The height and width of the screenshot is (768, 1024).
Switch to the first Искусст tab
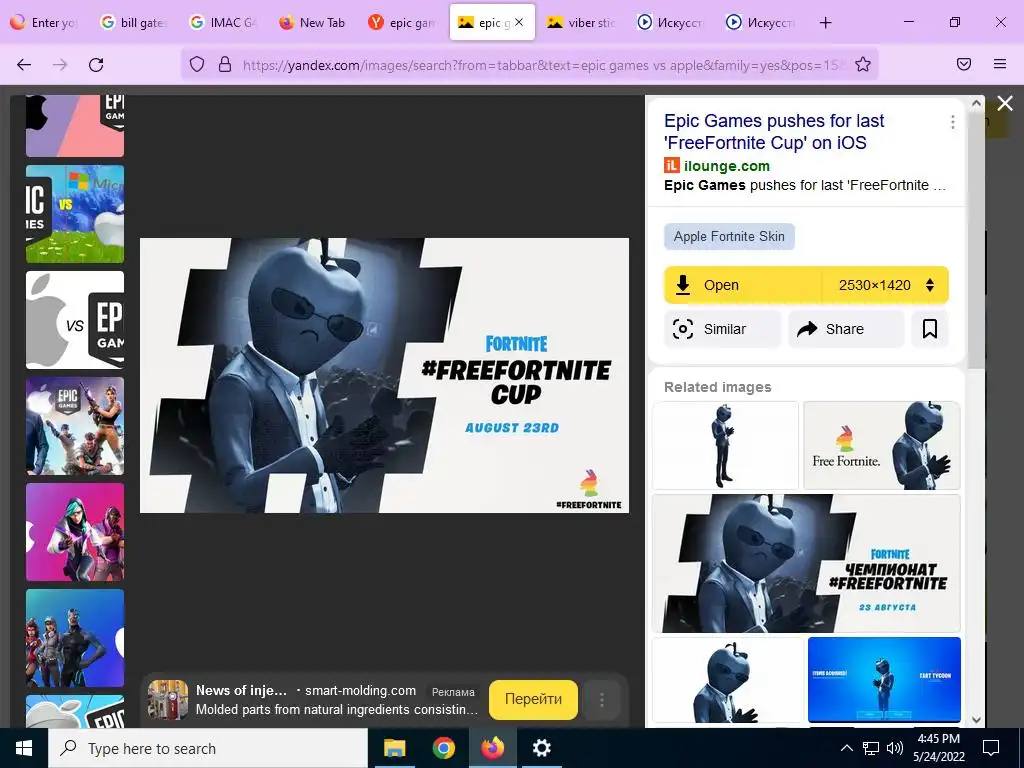coord(671,23)
